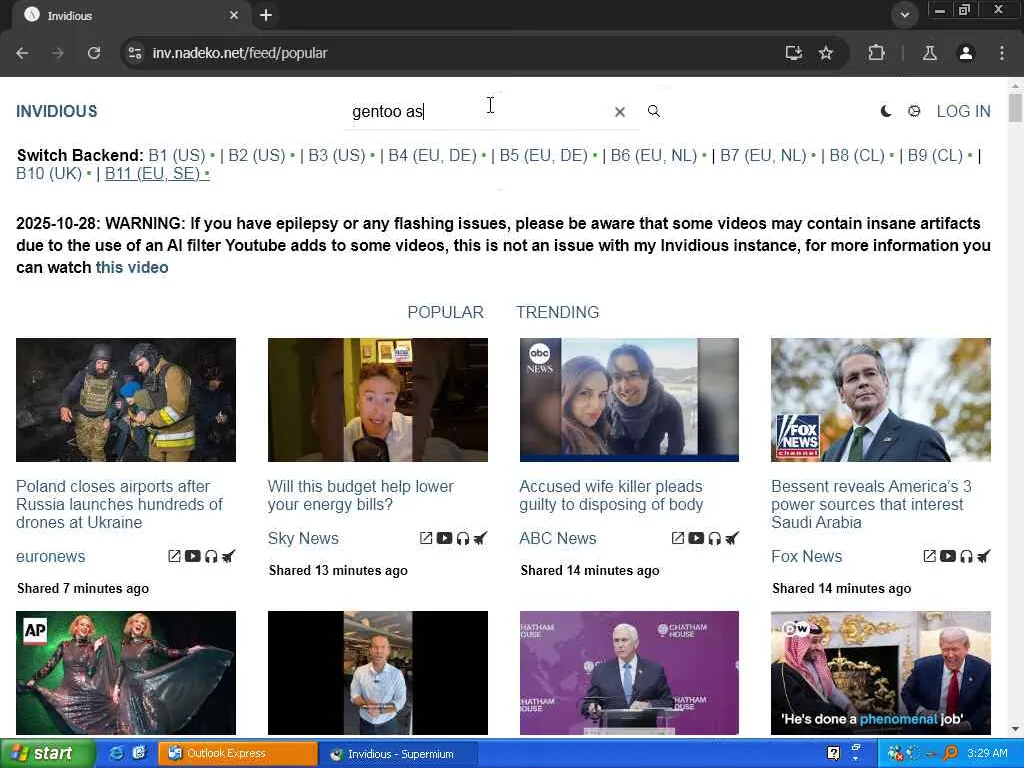Image resolution: width=1024 pixels, height=768 pixels.
Task: Launch Internet Explorer quick launch icon
Action: click(x=116, y=754)
